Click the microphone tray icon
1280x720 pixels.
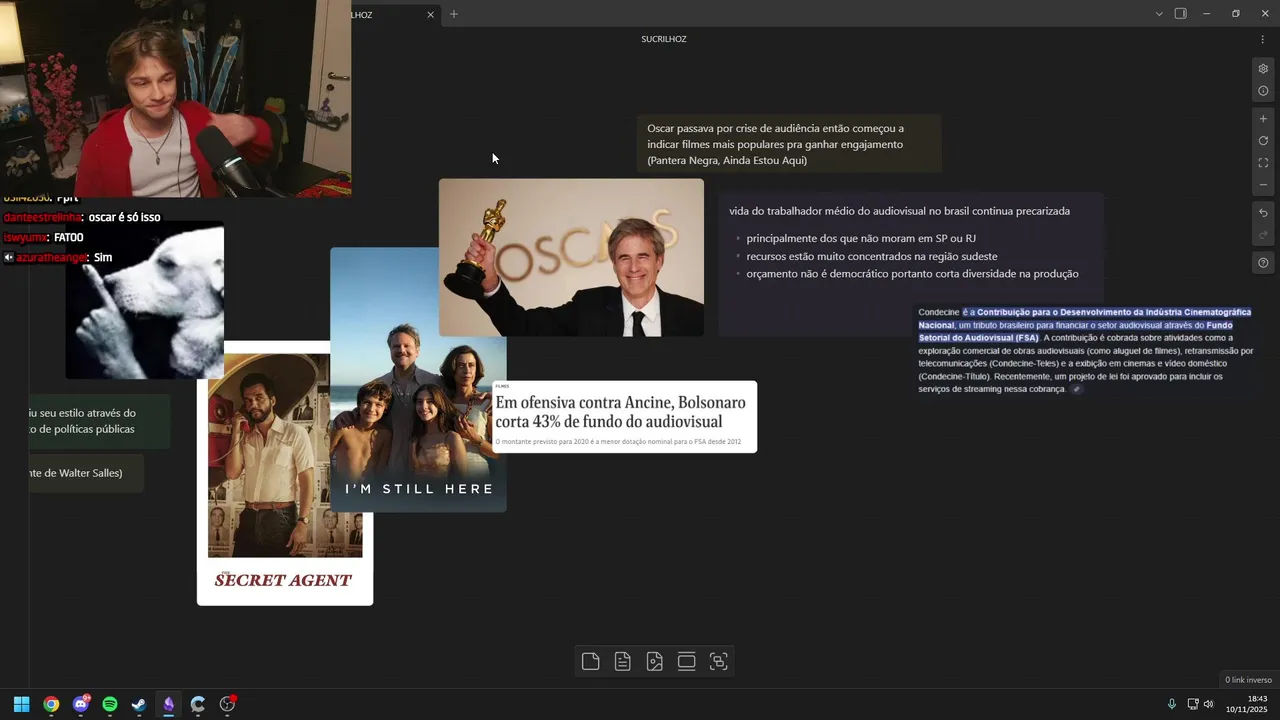click(1172, 704)
